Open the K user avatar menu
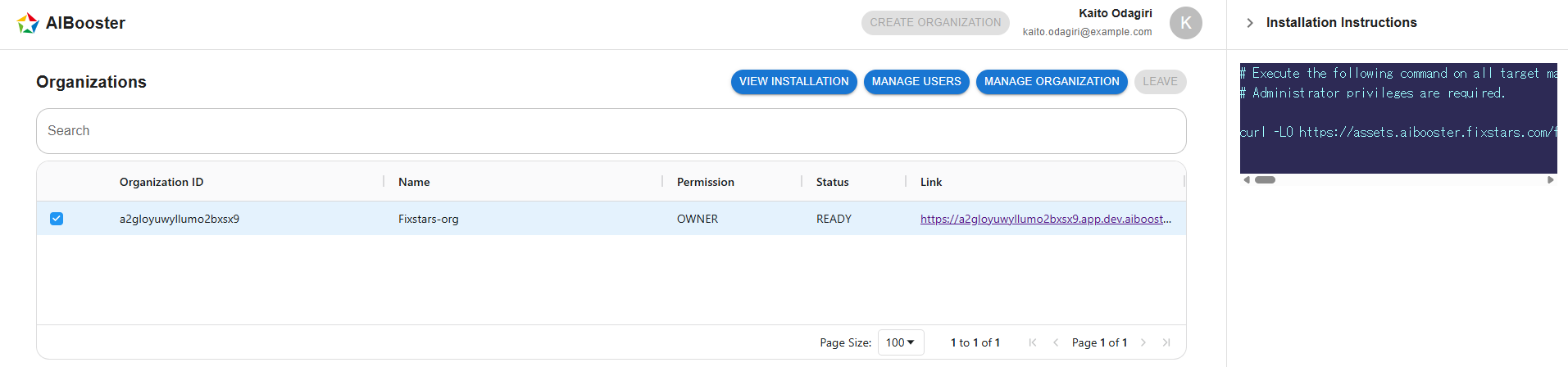1568x367 pixels. tap(1185, 23)
